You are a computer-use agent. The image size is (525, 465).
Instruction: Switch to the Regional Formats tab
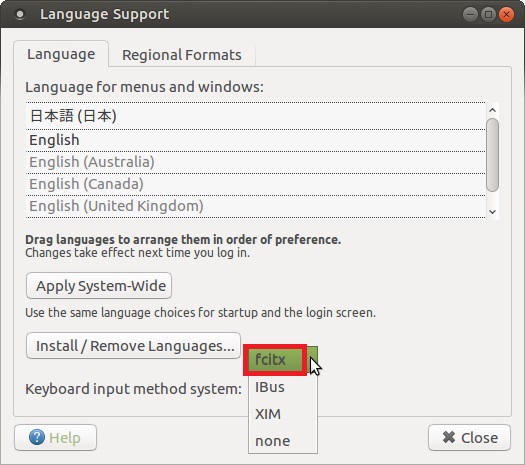click(182, 55)
